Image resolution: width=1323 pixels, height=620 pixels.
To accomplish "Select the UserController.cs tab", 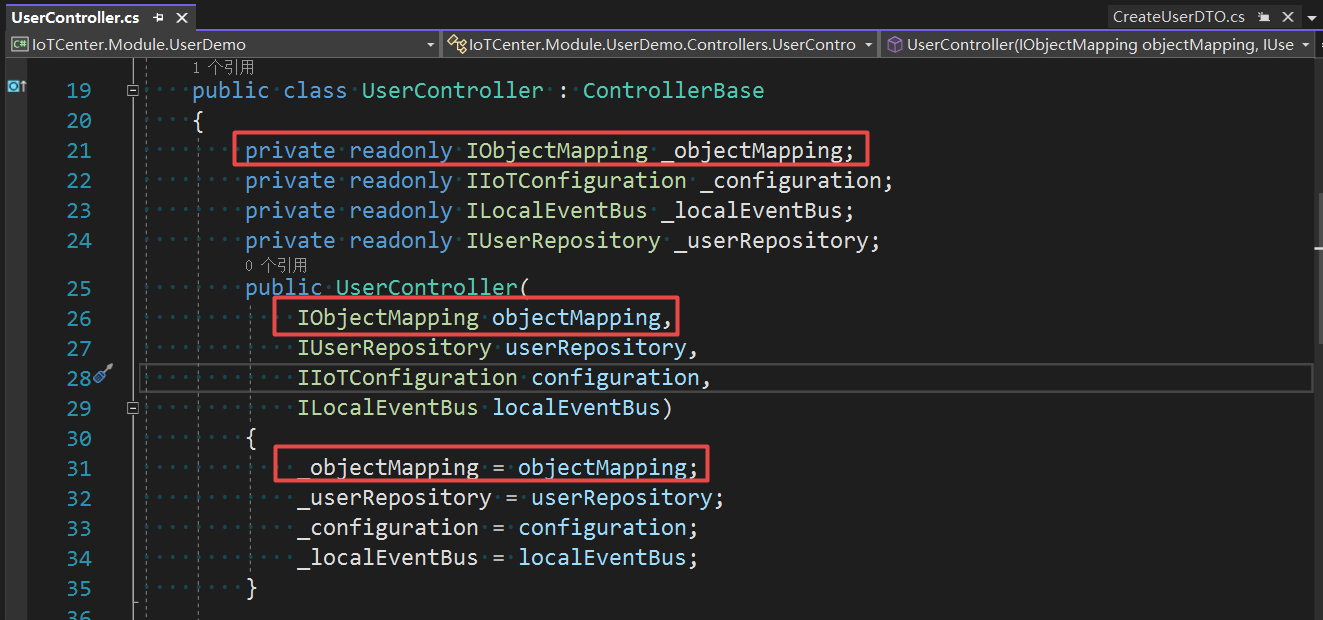I will point(75,17).
